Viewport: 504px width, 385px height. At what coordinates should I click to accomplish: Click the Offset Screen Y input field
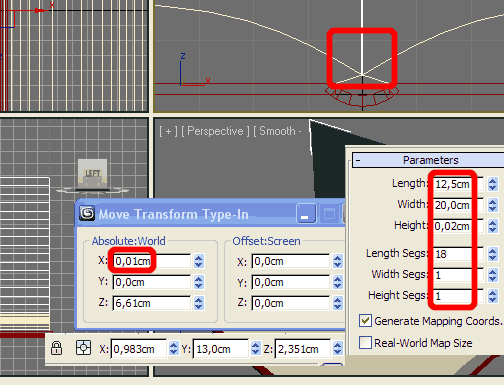click(x=291, y=282)
